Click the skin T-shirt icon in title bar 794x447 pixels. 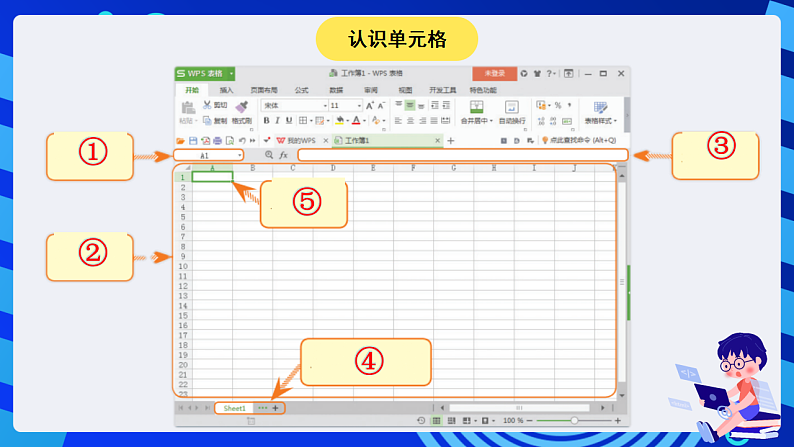(537, 73)
